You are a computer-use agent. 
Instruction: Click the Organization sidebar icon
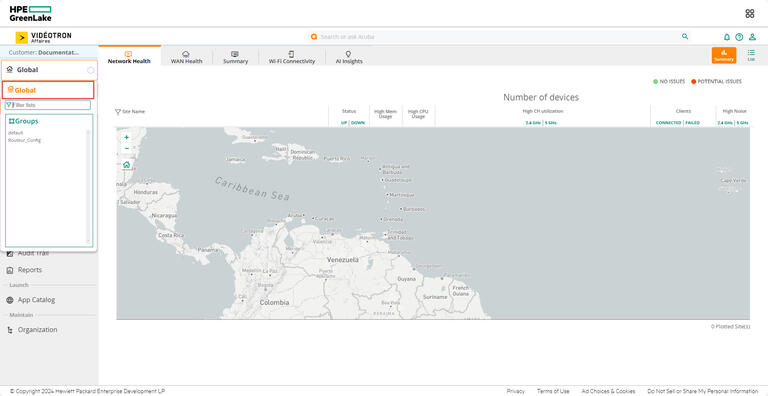[x=10, y=330]
